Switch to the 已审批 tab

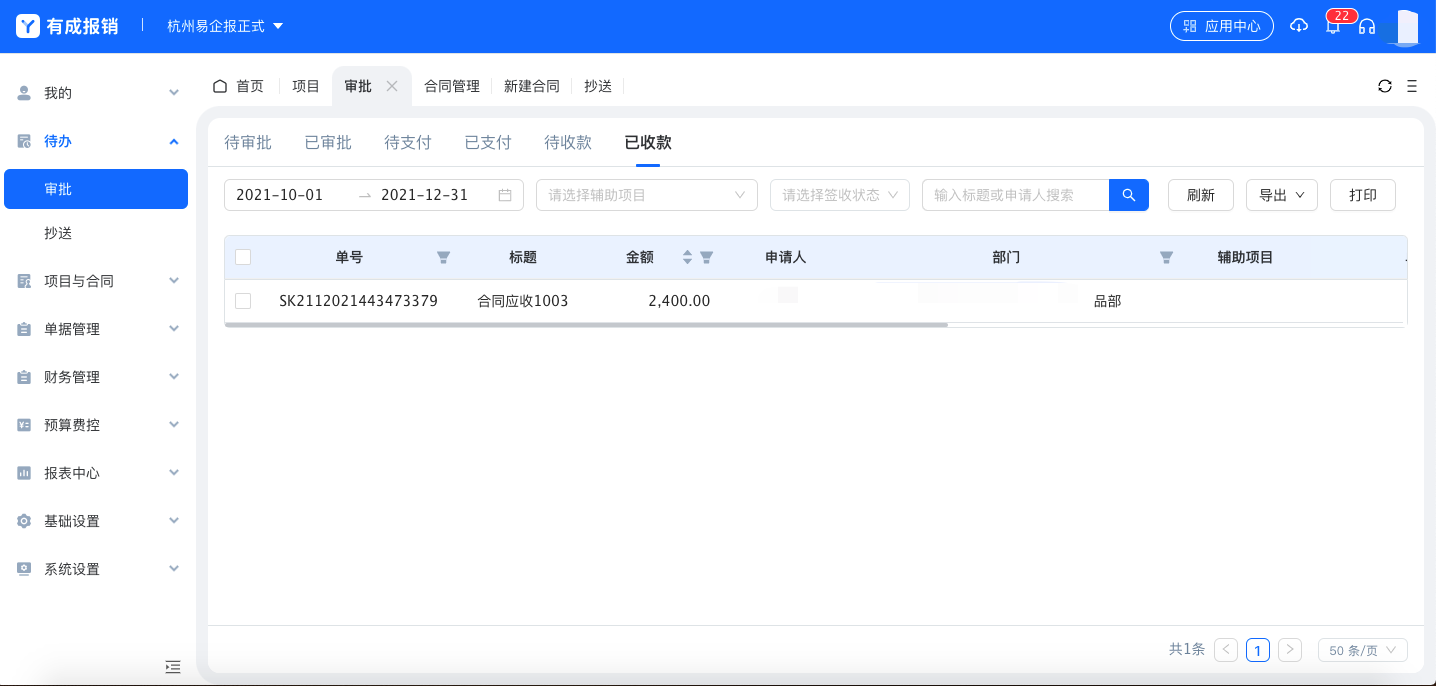328,142
